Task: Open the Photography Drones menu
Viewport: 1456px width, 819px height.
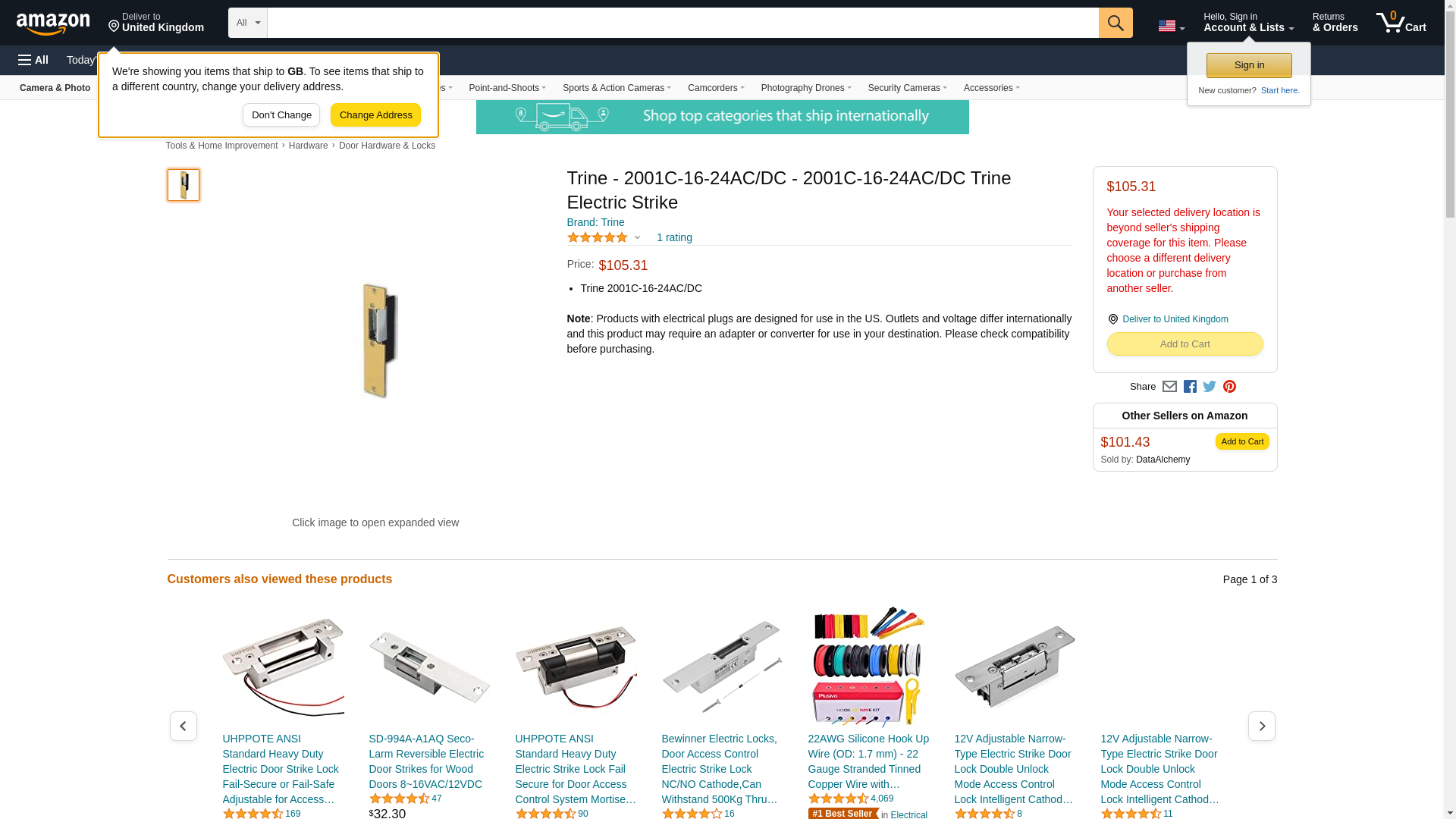Action: (806, 88)
